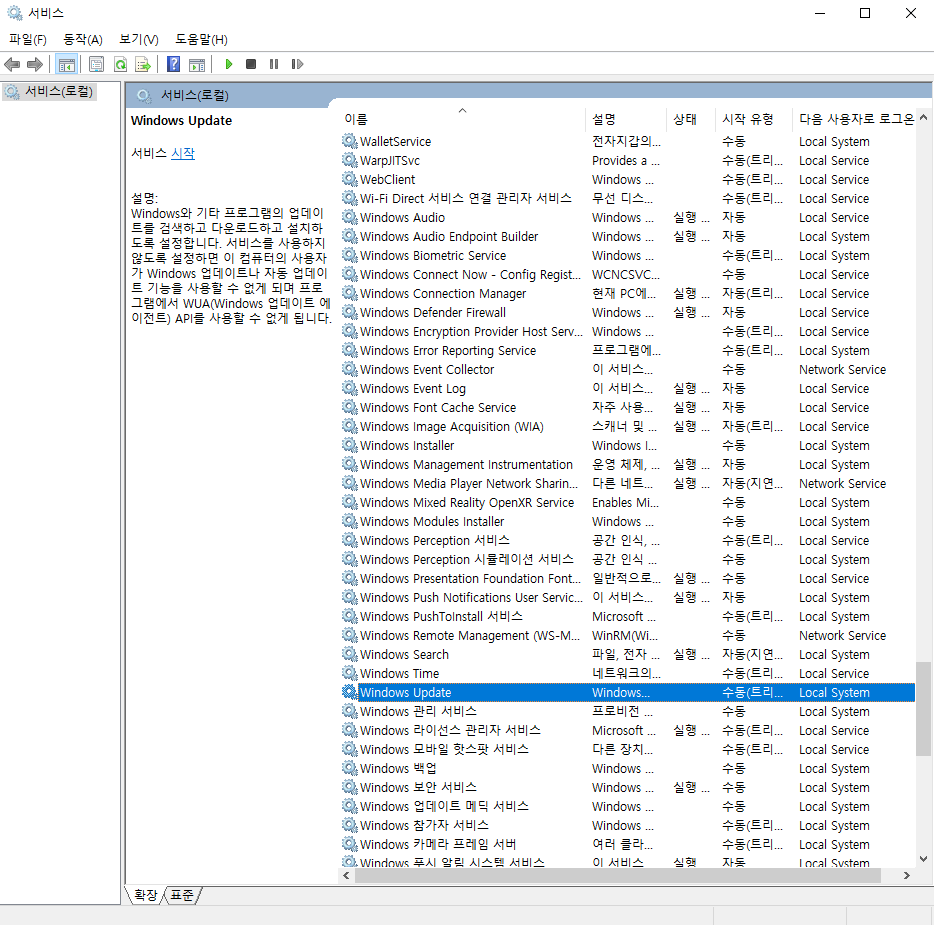This screenshot has width=934, height=925.
Task: Restart the service with the restart icon
Action: (297, 64)
